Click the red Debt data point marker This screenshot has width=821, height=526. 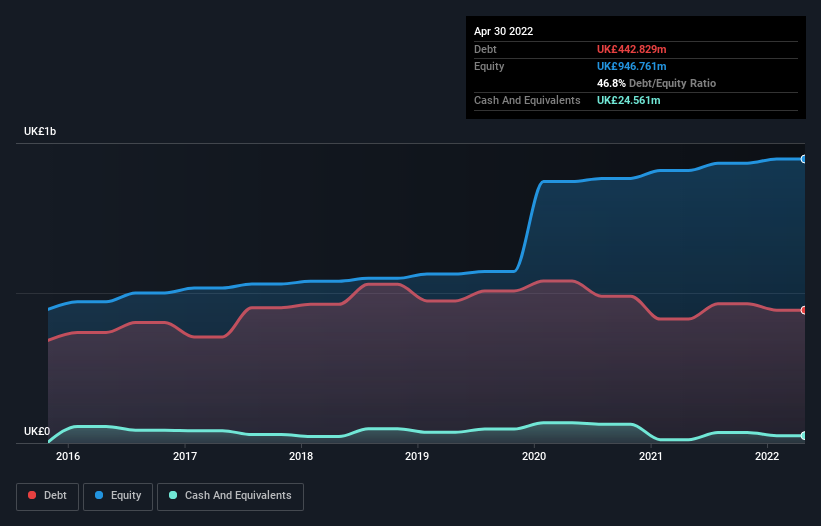point(804,310)
